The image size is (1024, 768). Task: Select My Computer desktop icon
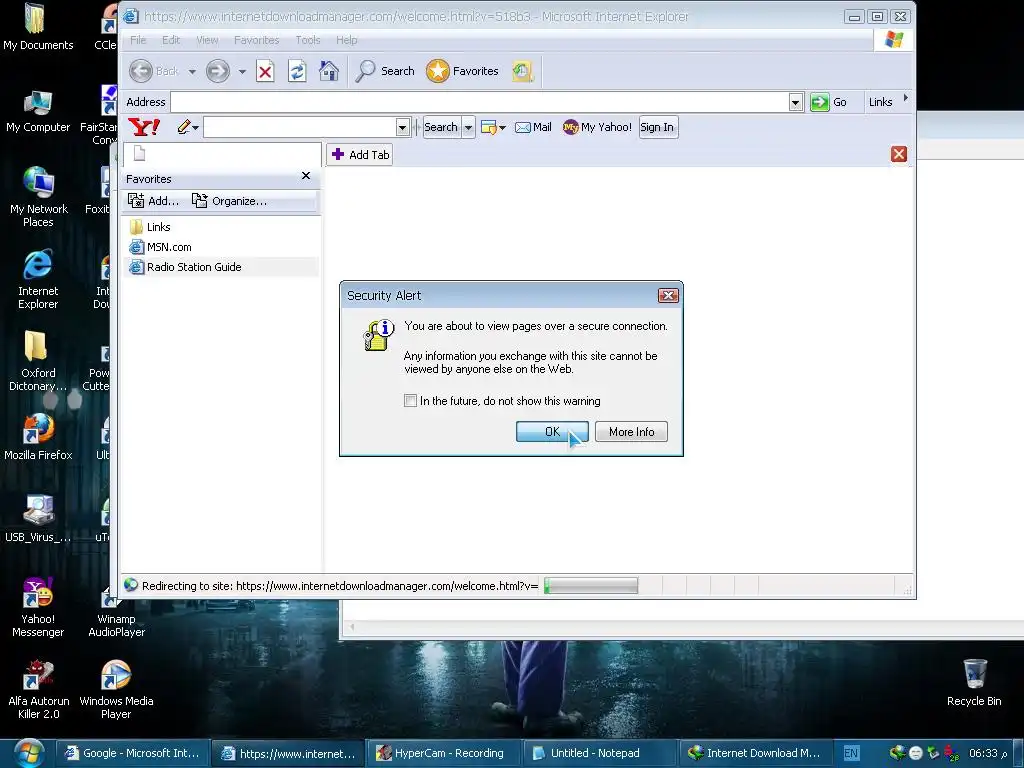[37, 112]
